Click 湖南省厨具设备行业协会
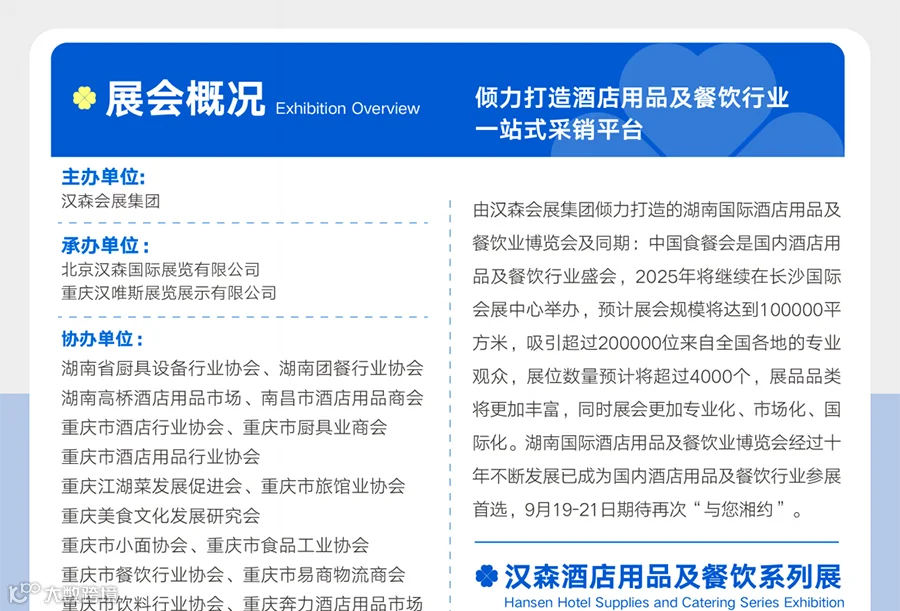The height and width of the screenshot is (611, 900). click(161, 368)
